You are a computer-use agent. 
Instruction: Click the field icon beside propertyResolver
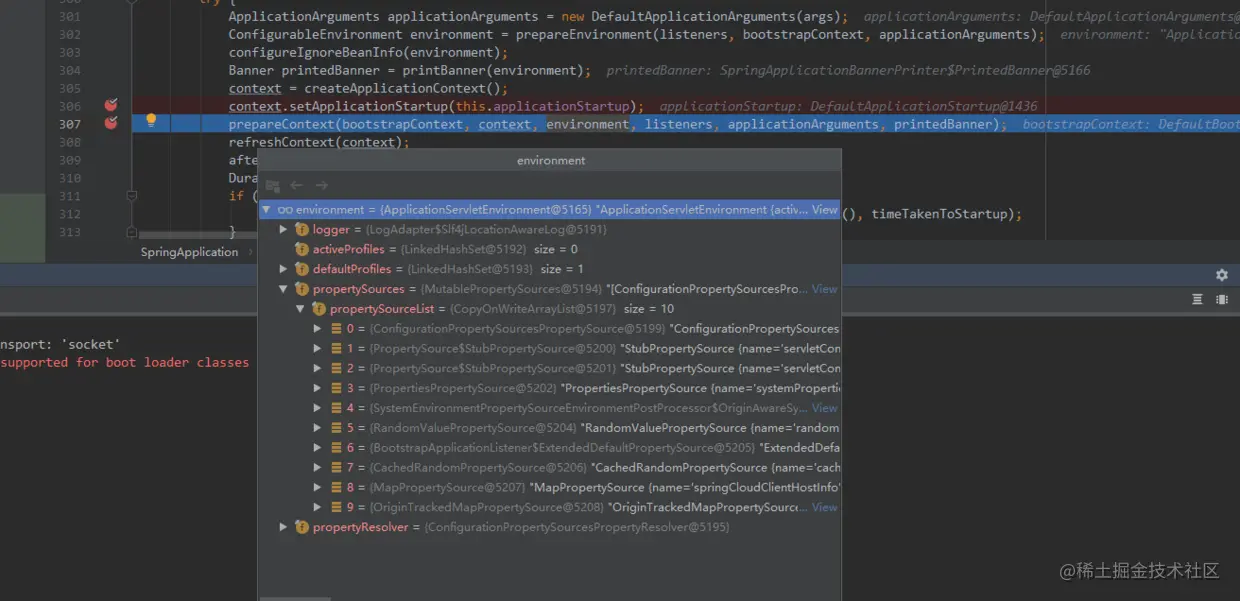pos(301,527)
